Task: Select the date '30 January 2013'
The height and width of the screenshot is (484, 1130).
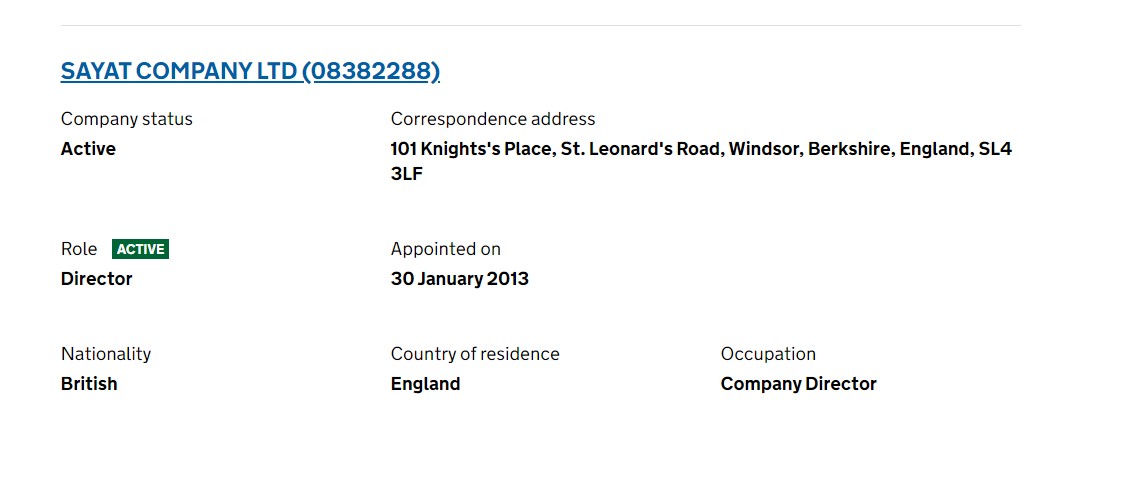Action: pos(460,279)
